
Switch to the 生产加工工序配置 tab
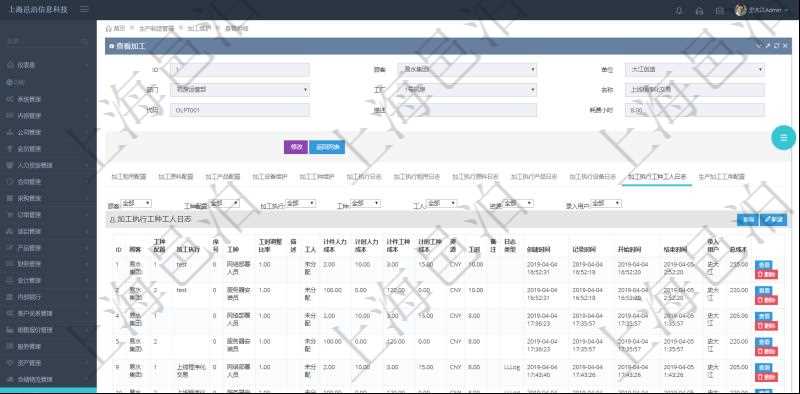click(x=721, y=177)
